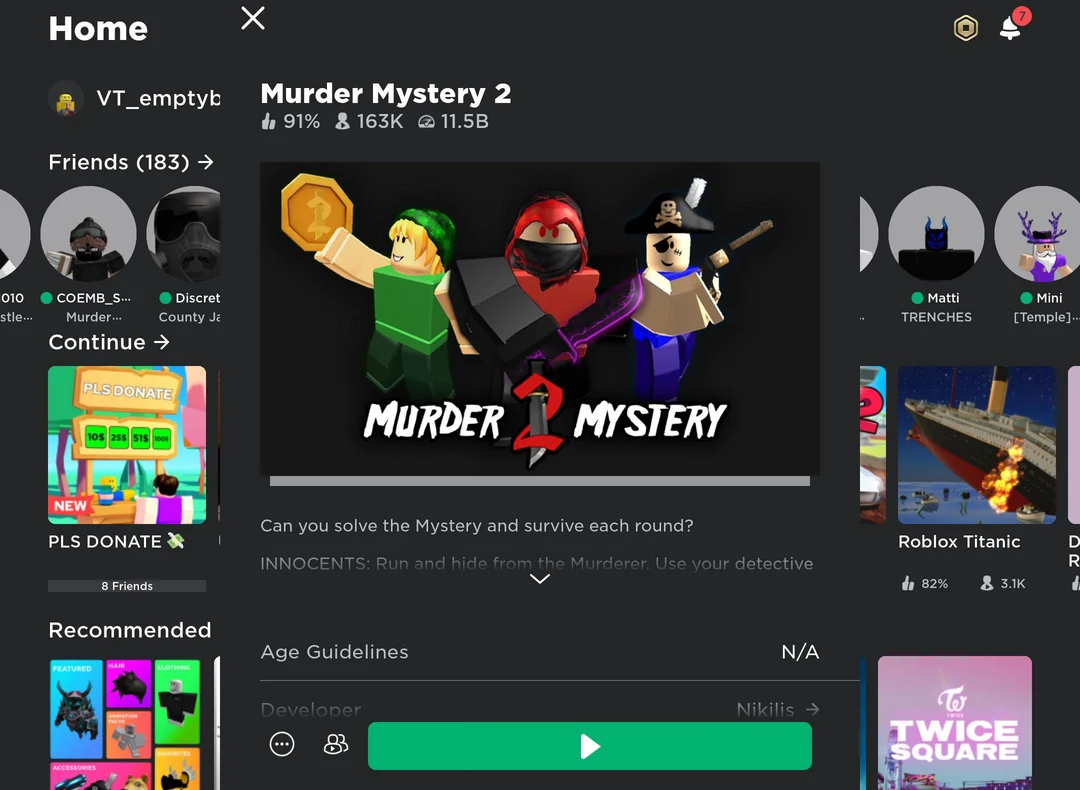Open the PLS DONATE game thumbnail
The image size is (1080, 790).
(127, 445)
